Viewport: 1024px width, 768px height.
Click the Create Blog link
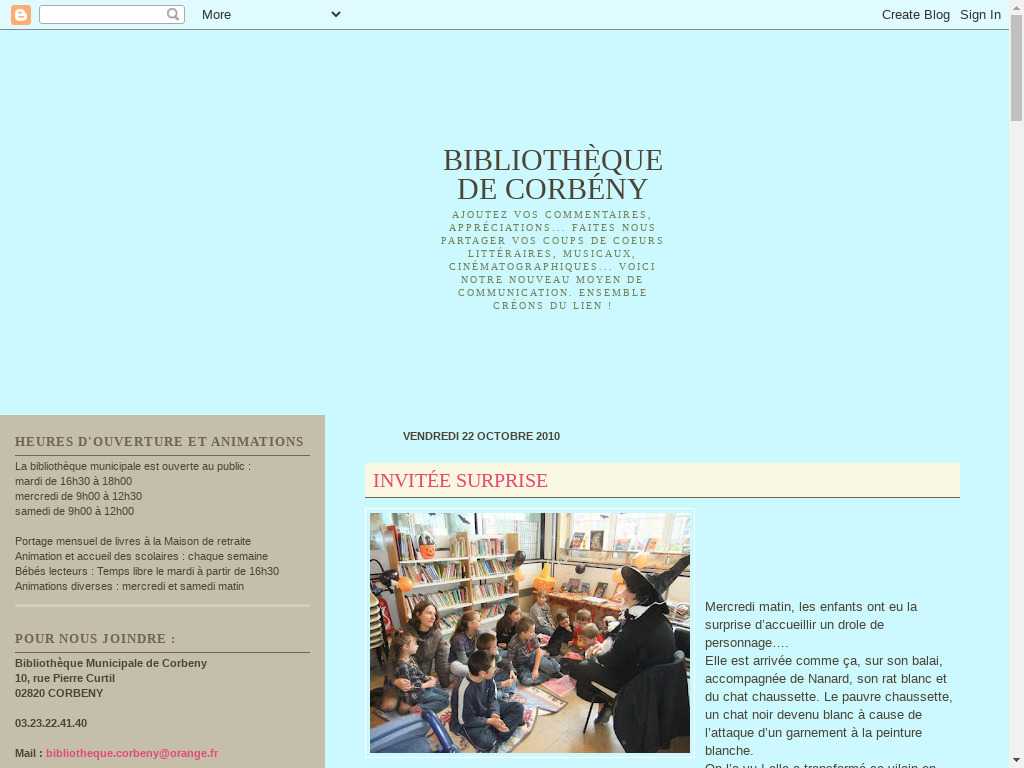pos(915,14)
